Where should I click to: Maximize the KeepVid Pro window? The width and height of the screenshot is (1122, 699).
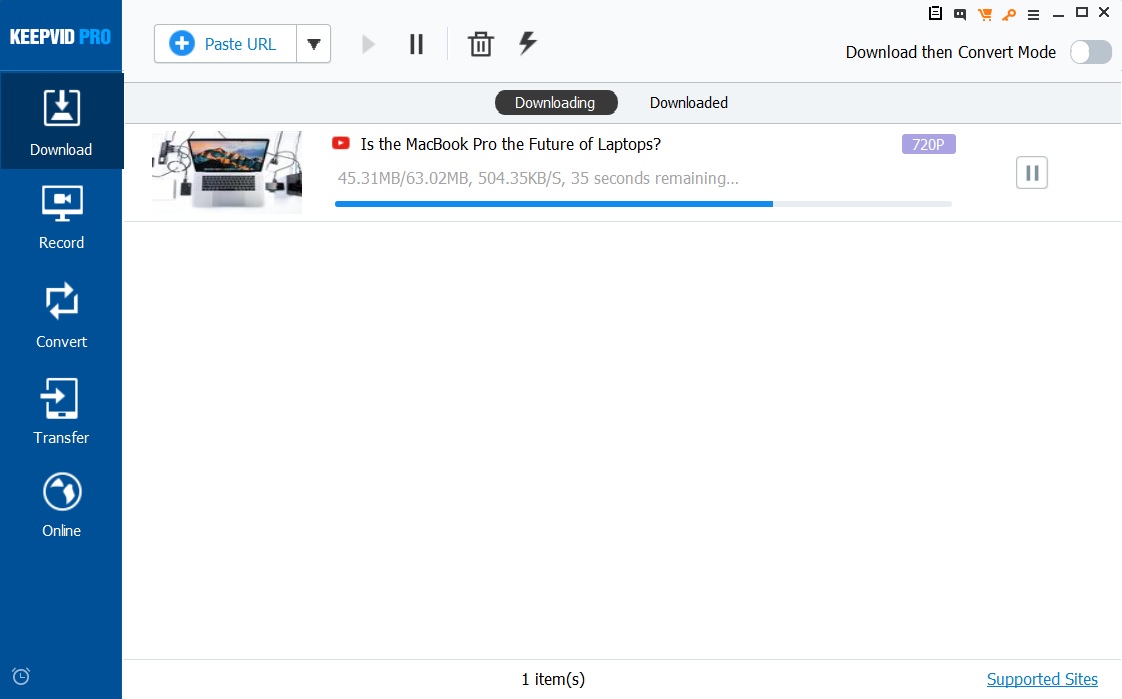tap(1082, 12)
